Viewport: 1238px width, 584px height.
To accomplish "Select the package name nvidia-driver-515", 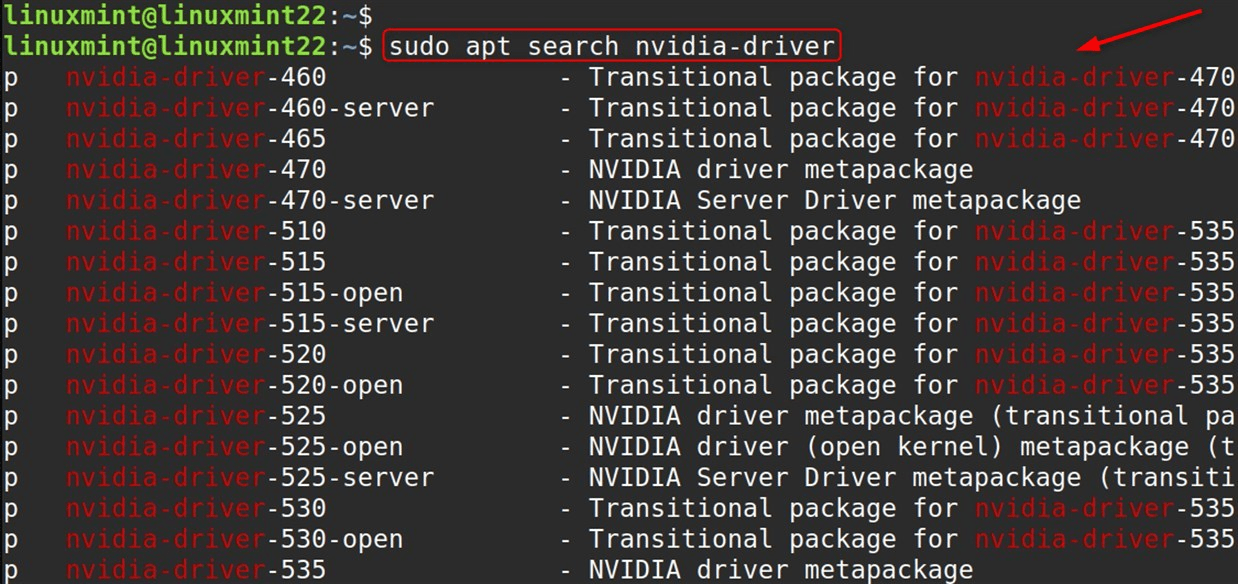I will (x=196, y=262).
